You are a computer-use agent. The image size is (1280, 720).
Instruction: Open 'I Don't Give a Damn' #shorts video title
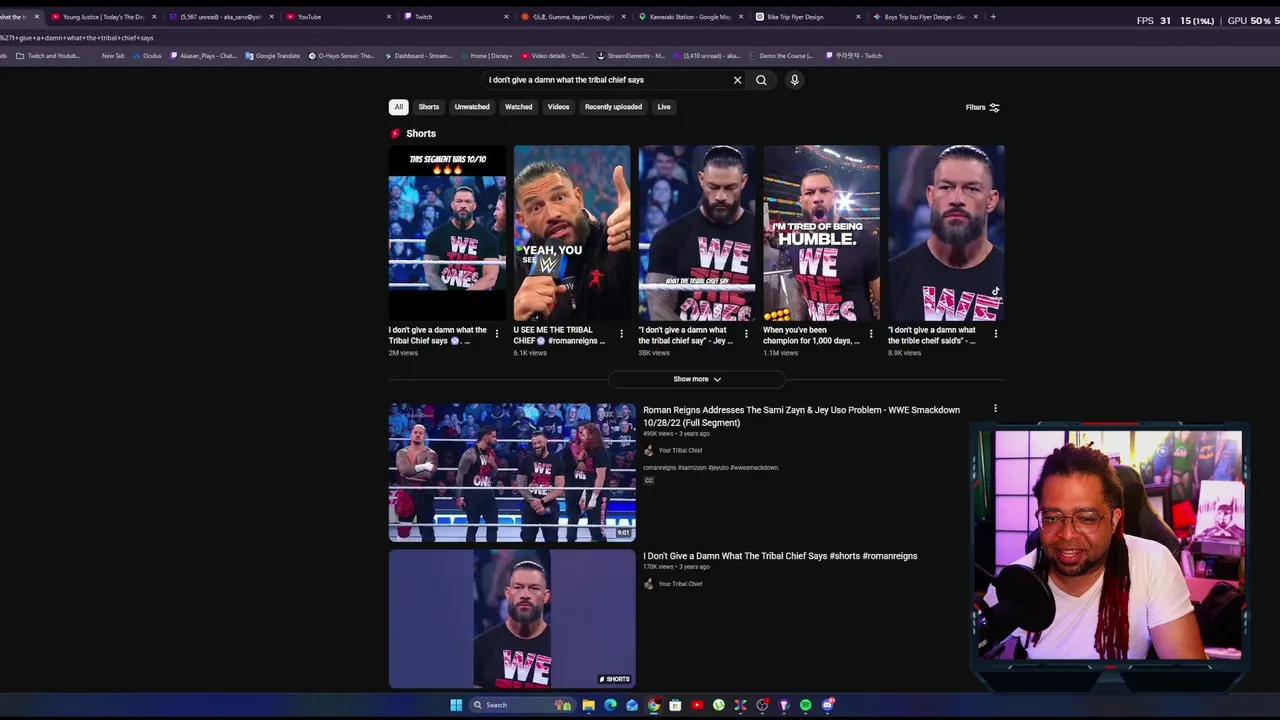[780, 556]
